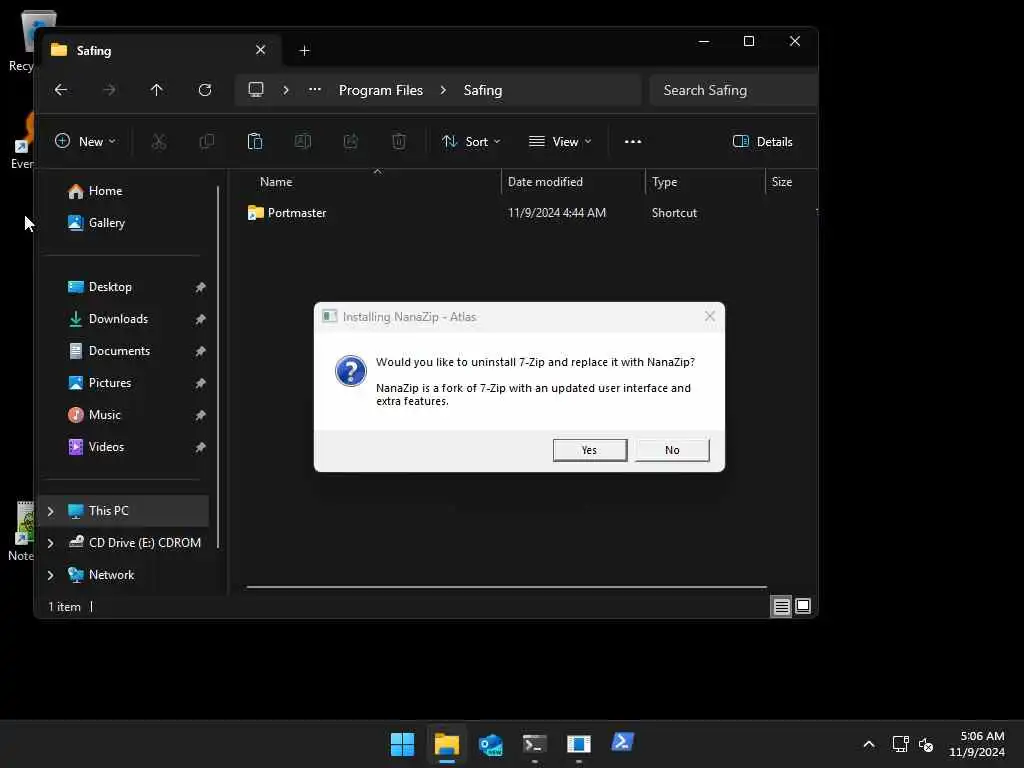Click the Delete trash icon
The image size is (1024, 768).
pos(398,142)
